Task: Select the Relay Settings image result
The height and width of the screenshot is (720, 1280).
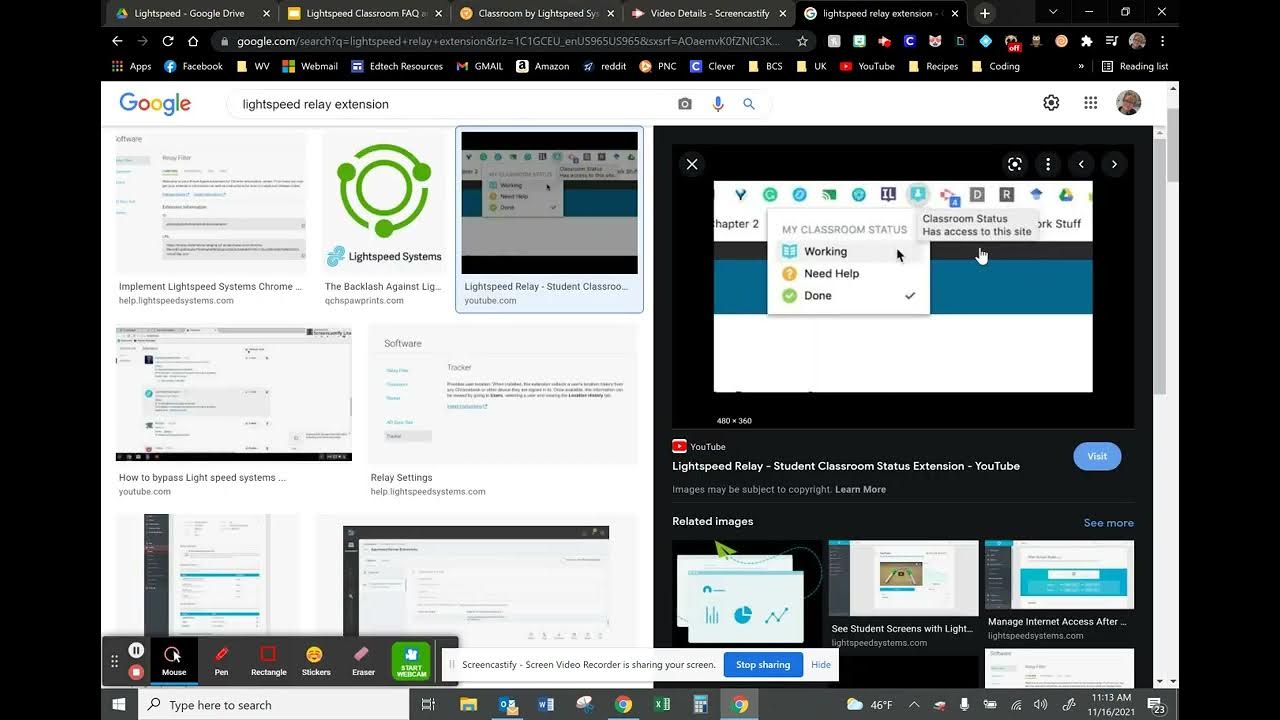Action: [x=502, y=394]
